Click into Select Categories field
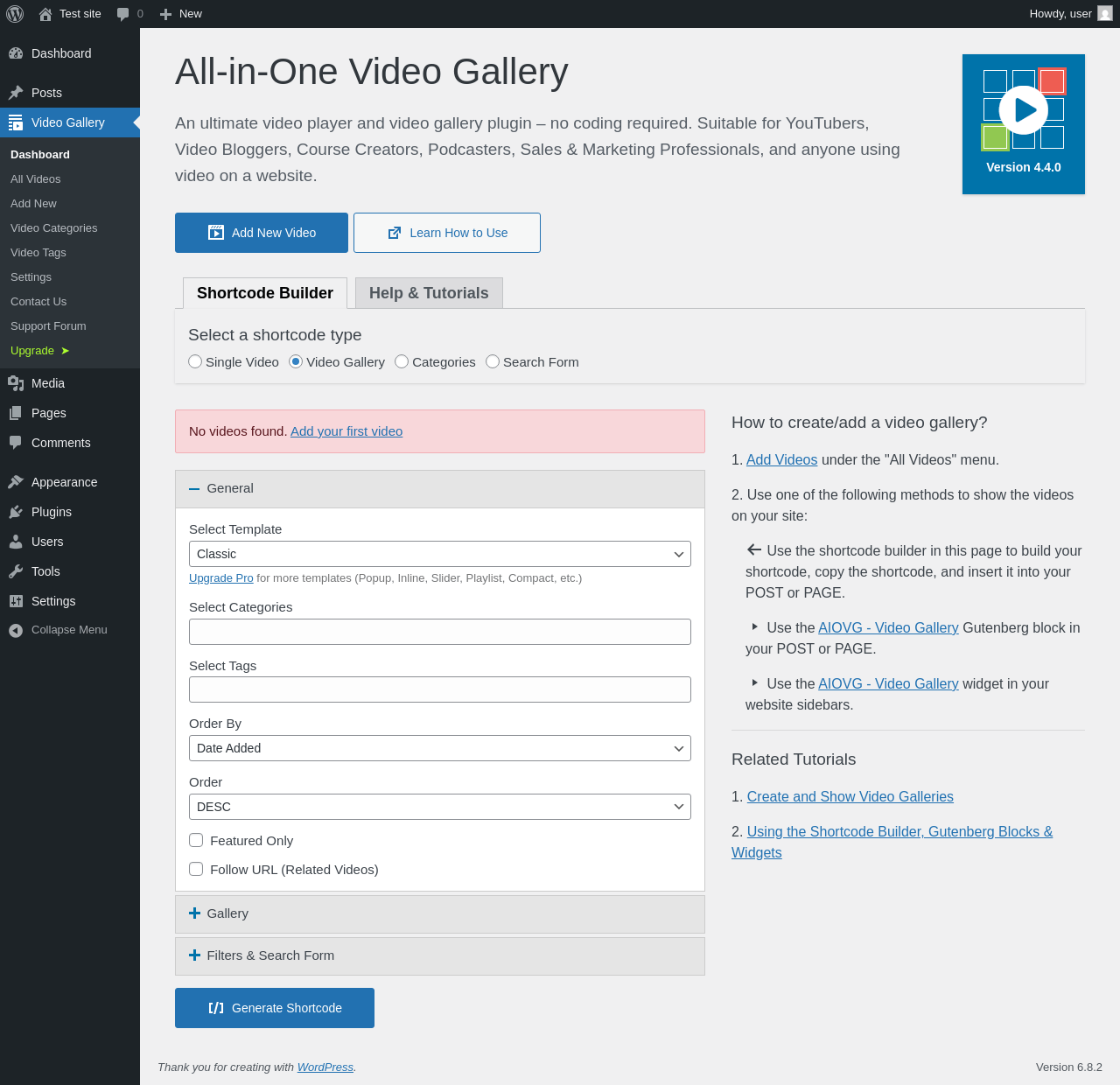Image resolution: width=1120 pixels, height=1085 pixels. (x=440, y=632)
